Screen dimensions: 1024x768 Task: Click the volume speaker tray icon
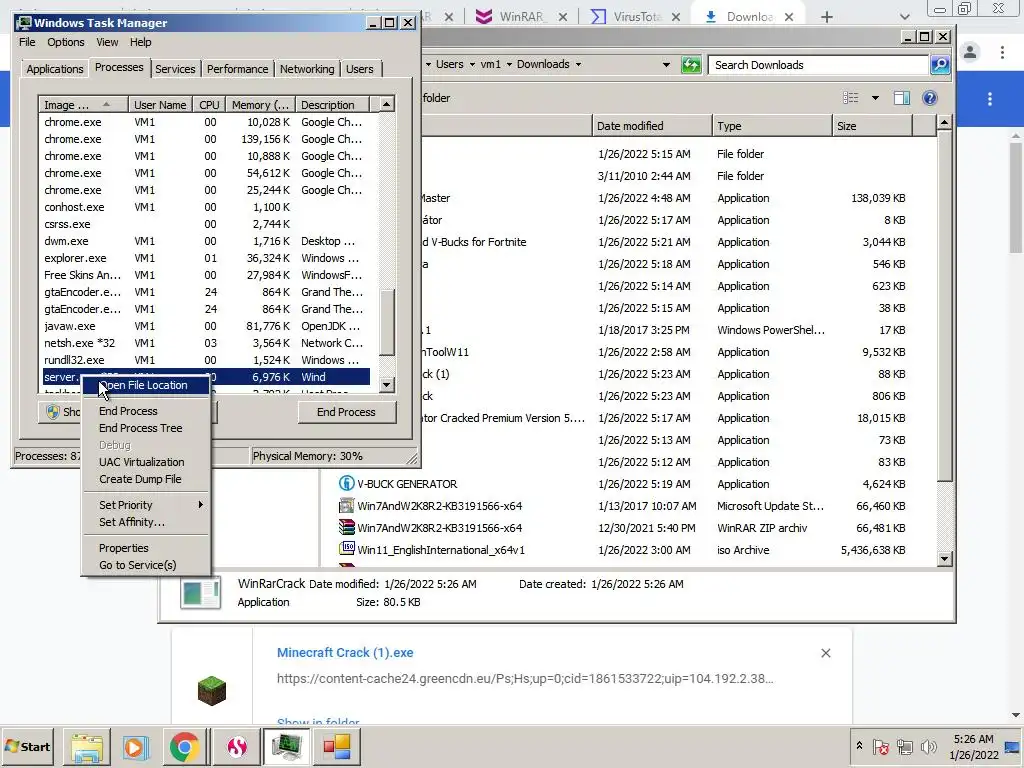coord(928,746)
